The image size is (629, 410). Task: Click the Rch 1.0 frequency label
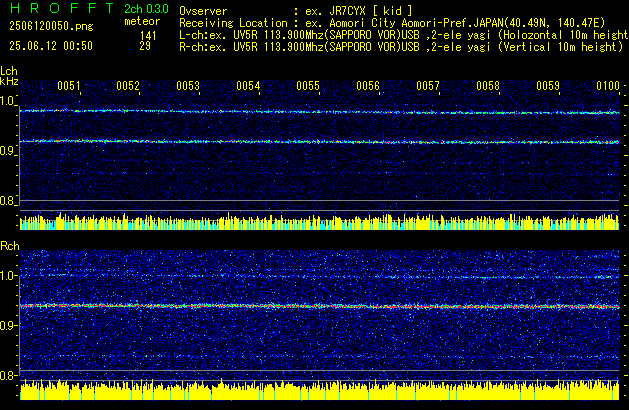tap(8, 276)
